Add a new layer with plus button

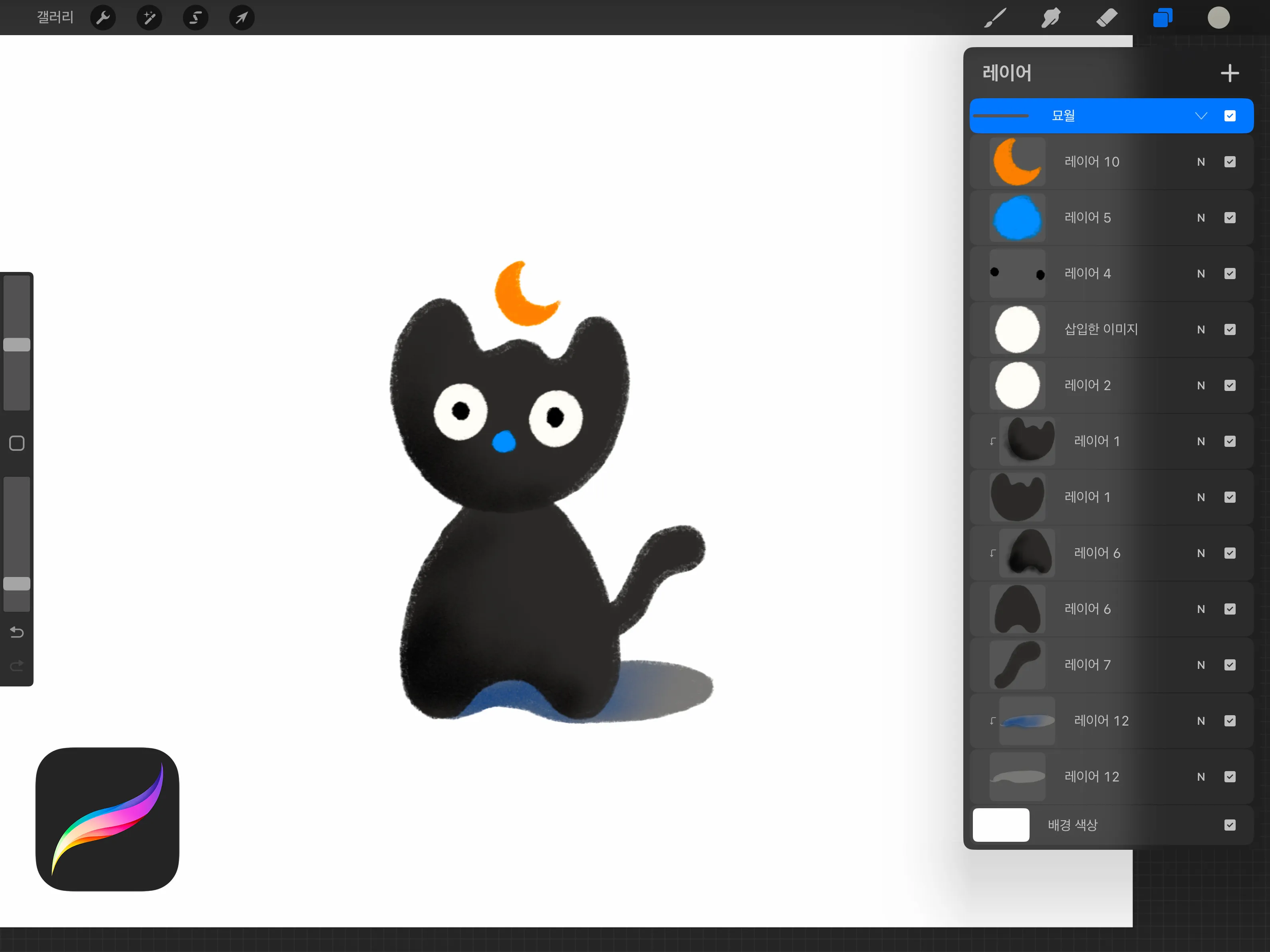click(1229, 73)
